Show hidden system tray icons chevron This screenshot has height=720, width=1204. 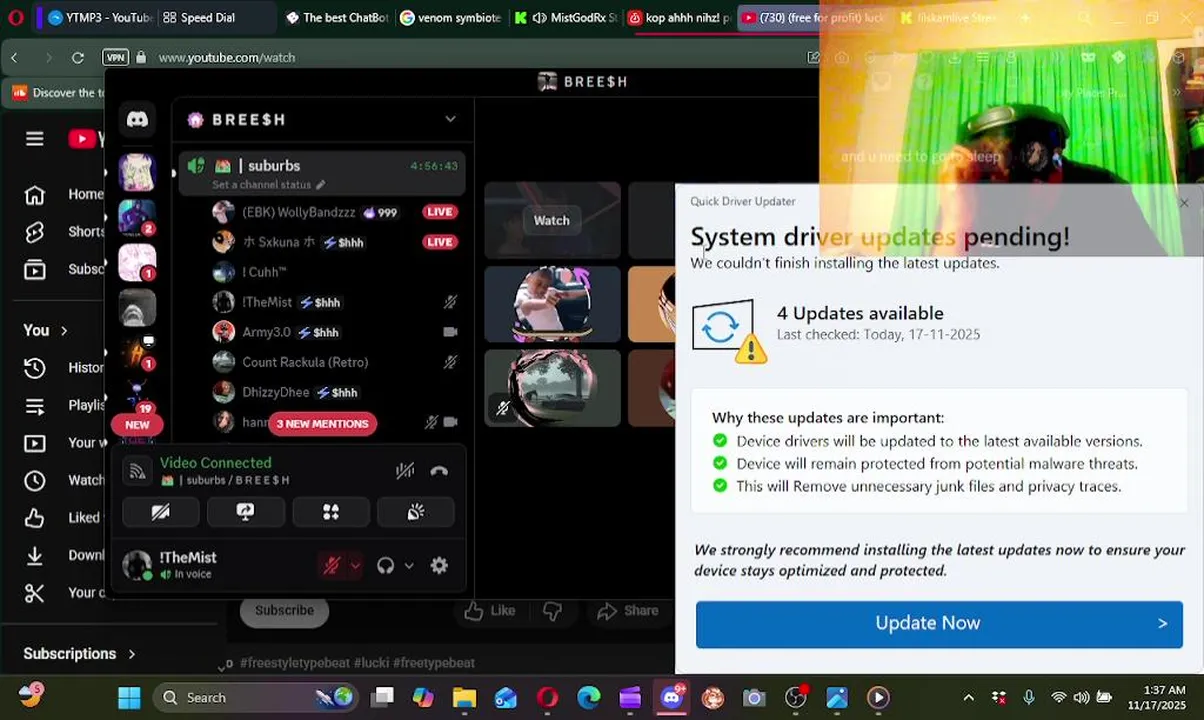968,697
